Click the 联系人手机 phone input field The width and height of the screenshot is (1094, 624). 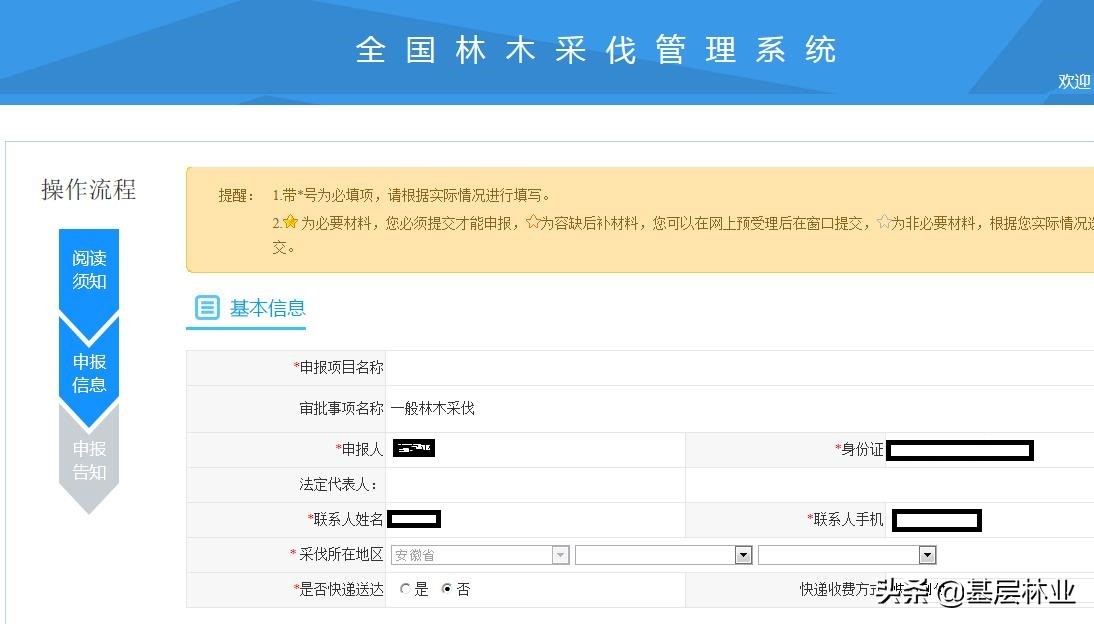tap(936, 519)
